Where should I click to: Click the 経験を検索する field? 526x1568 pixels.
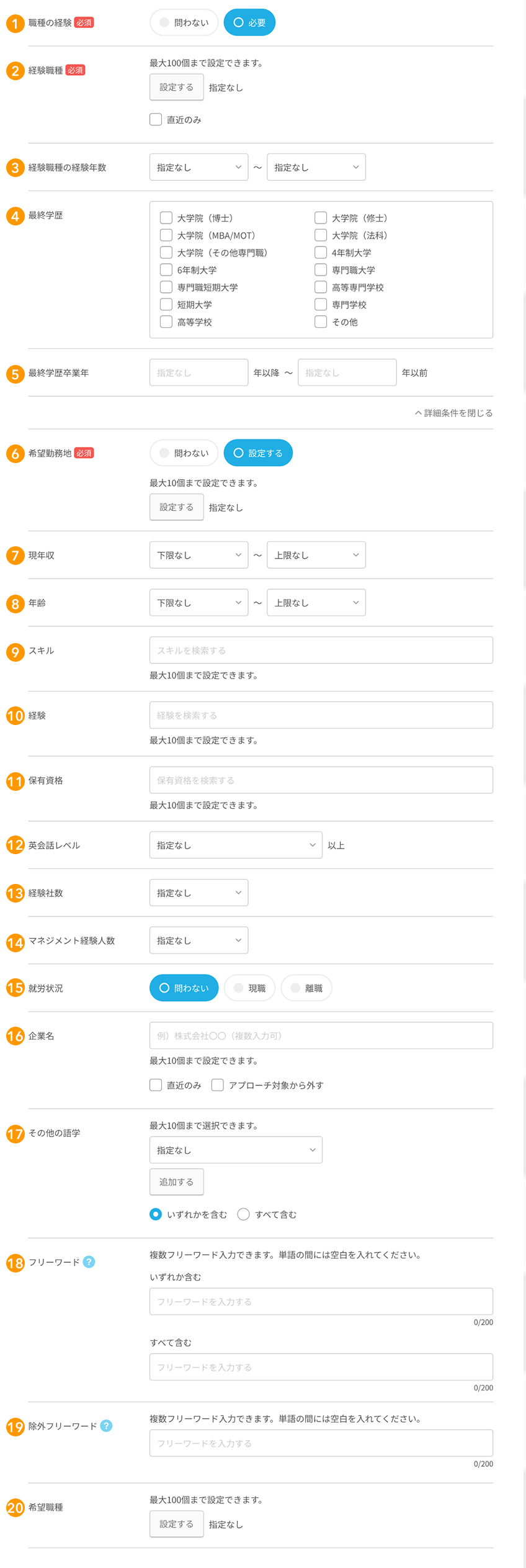(x=321, y=715)
